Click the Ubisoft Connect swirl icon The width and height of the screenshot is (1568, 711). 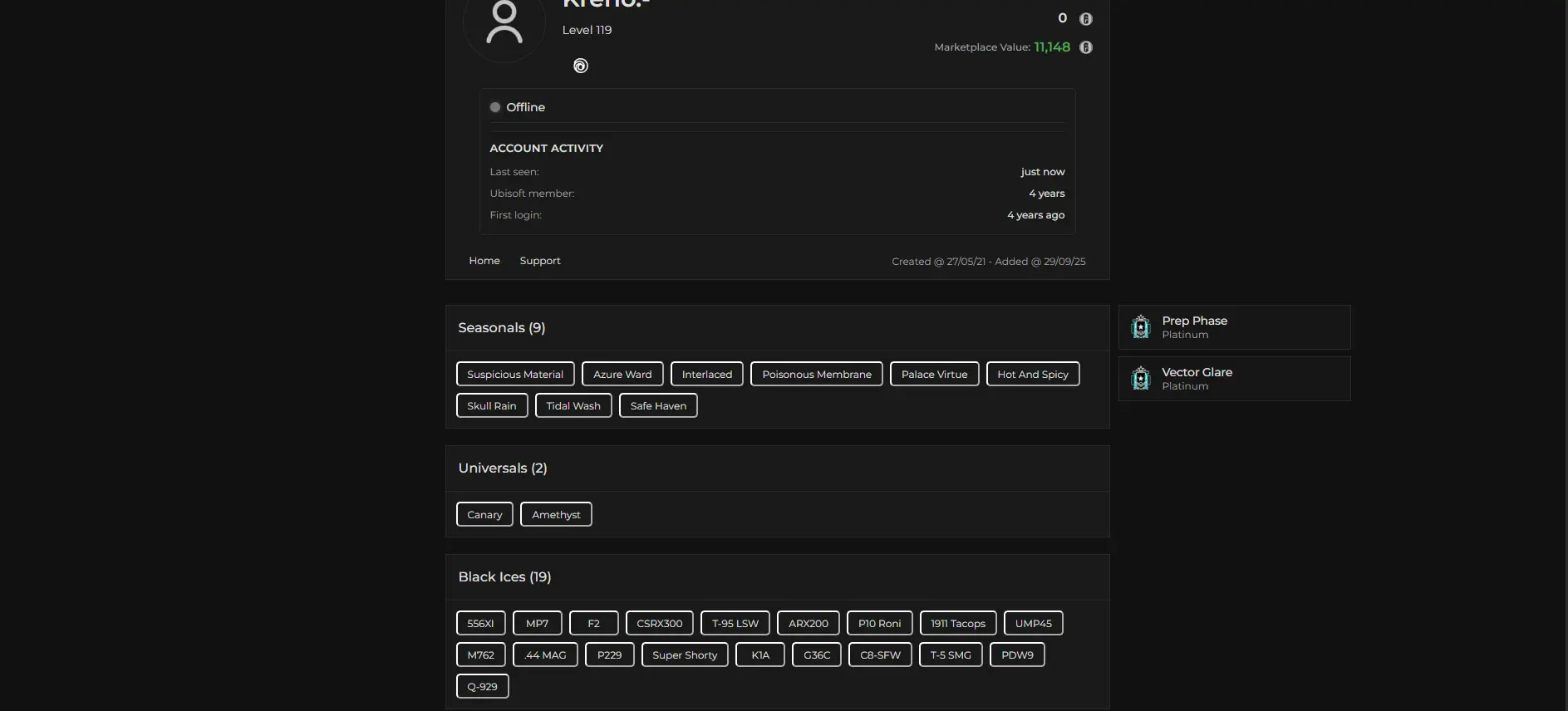pos(581,66)
